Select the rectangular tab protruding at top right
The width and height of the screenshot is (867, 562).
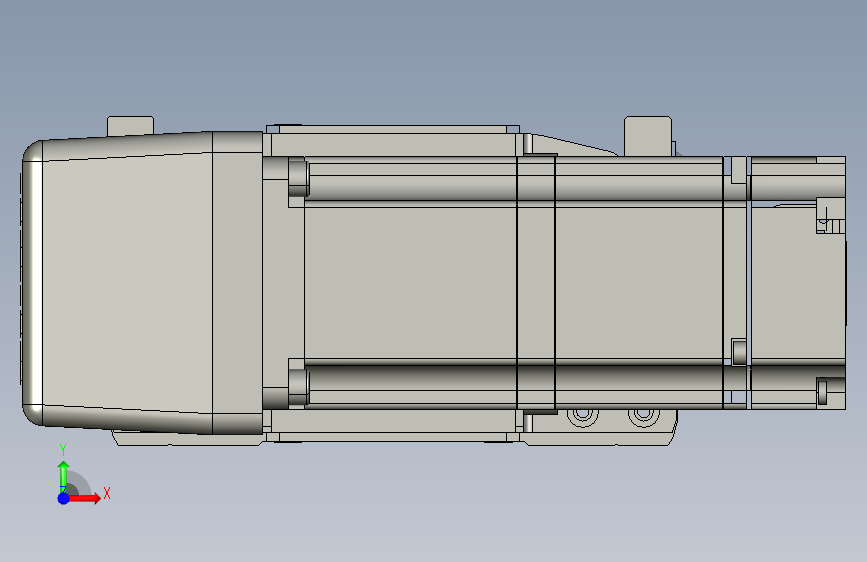[x=648, y=136]
